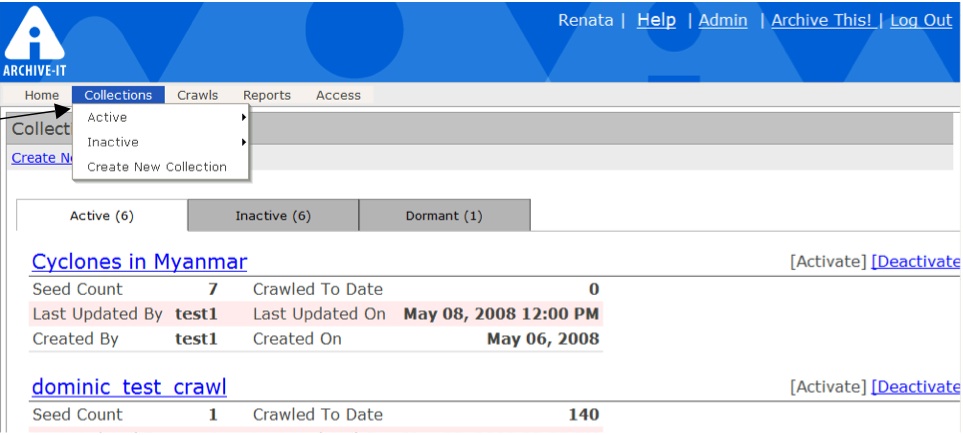The width and height of the screenshot is (963, 435).
Task: Select Create New Collection menu entry
Action: click(157, 167)
